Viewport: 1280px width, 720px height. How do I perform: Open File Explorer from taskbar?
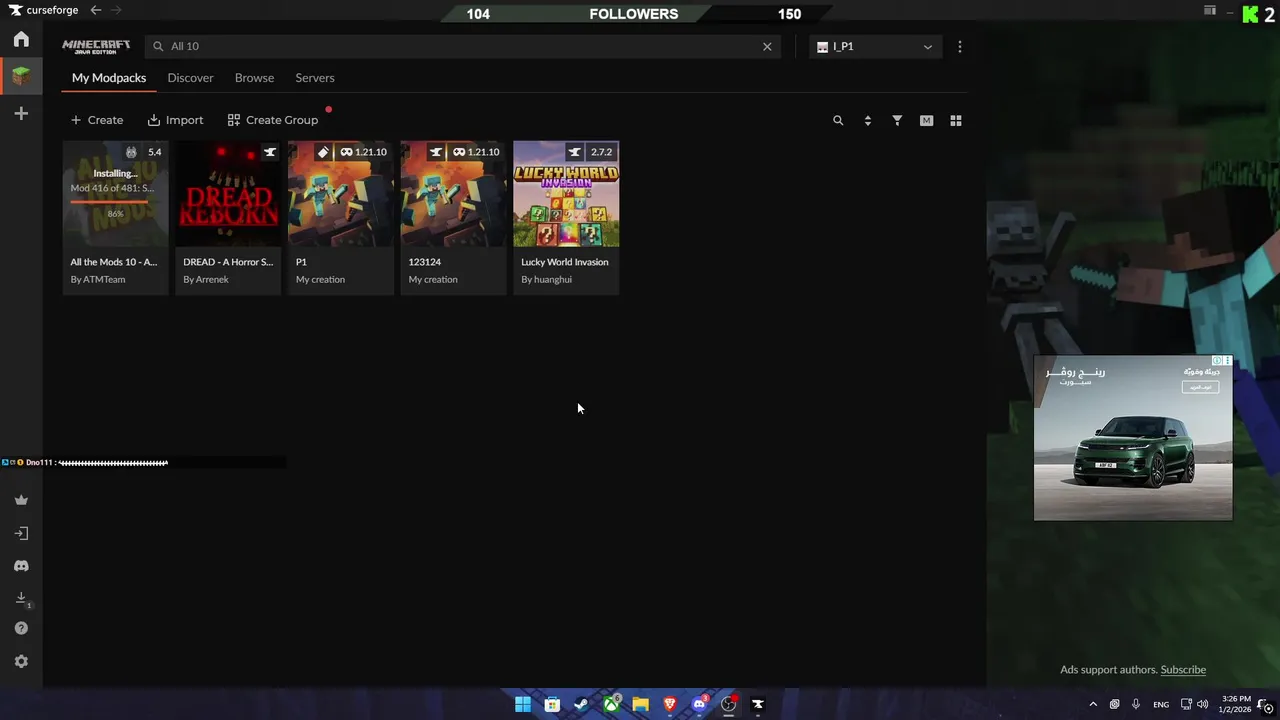tap(640, 704)
